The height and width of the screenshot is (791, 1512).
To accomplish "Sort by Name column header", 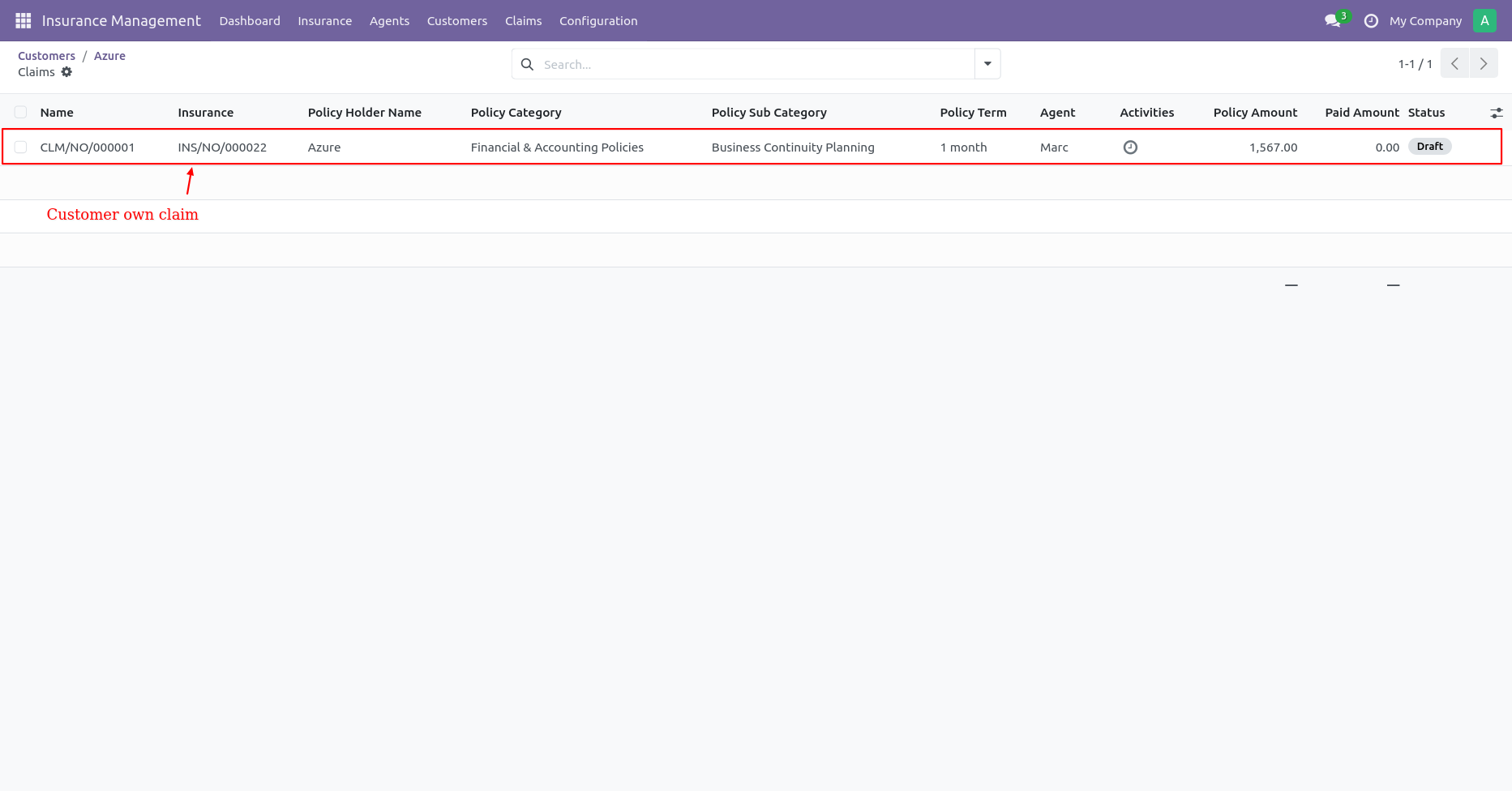I will click(57, 113).
